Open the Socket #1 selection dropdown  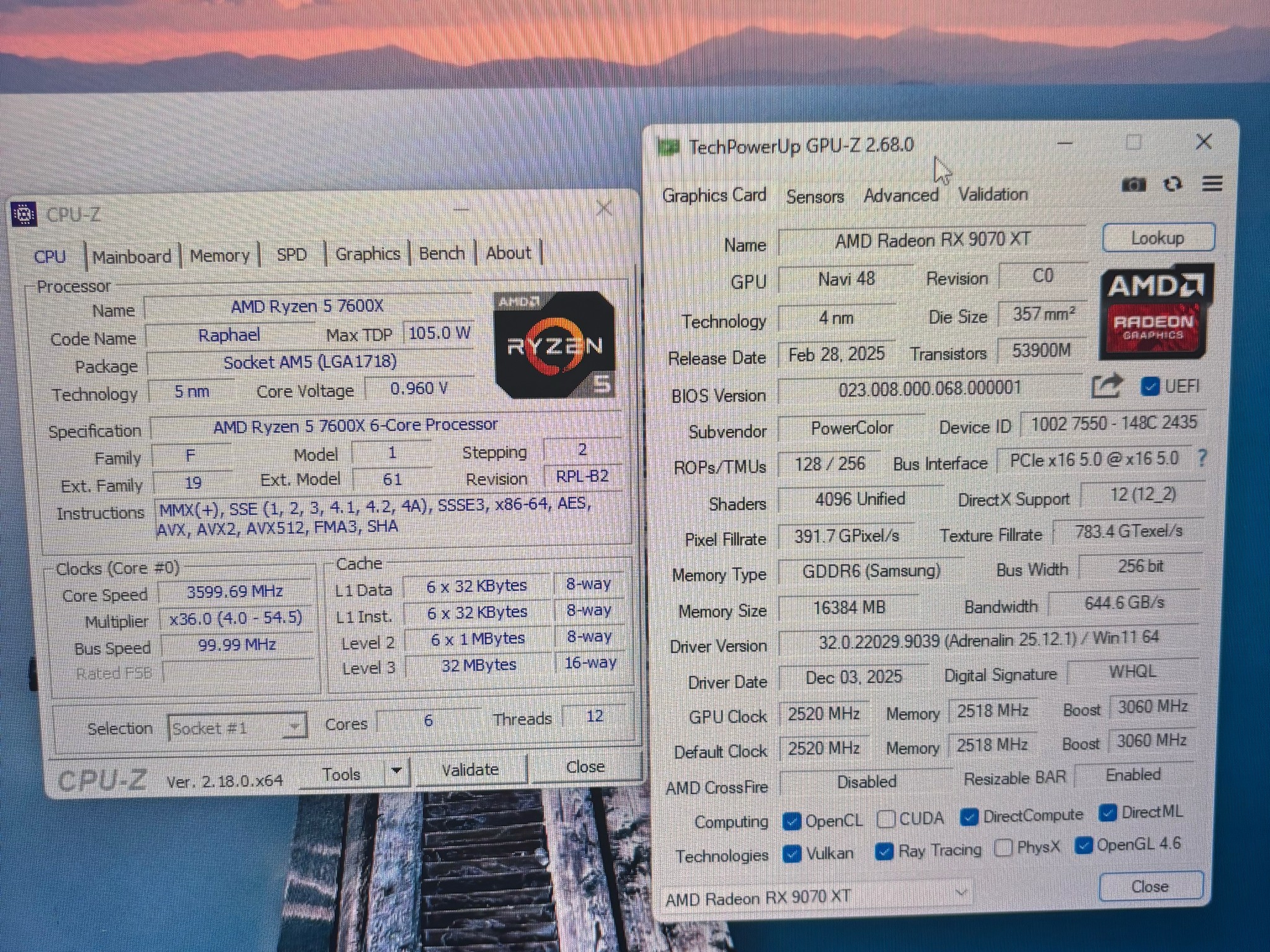click(237, 727)
